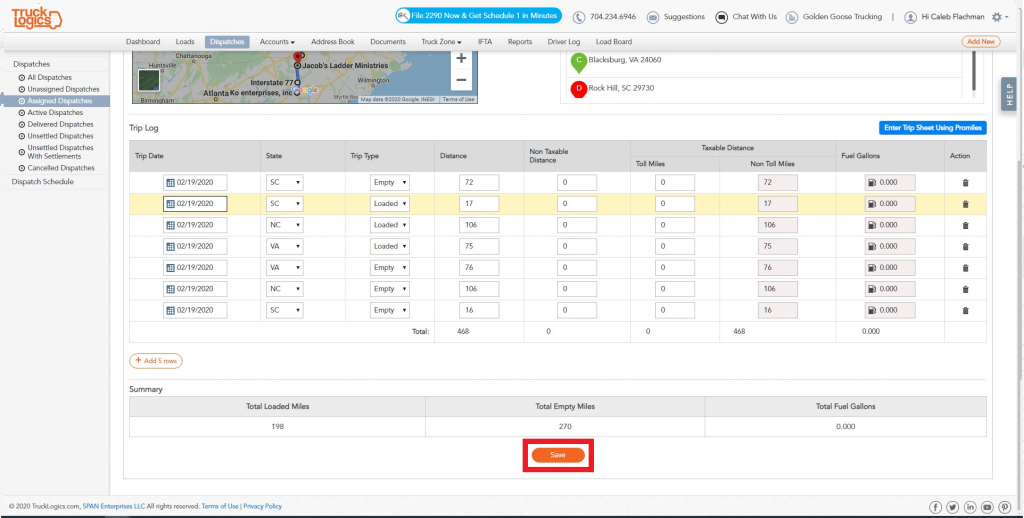The height and width of the screenshot is (518, 1024).
Task: Open Trip Type dropdown in NC Empty row
Action: [389, 289]
